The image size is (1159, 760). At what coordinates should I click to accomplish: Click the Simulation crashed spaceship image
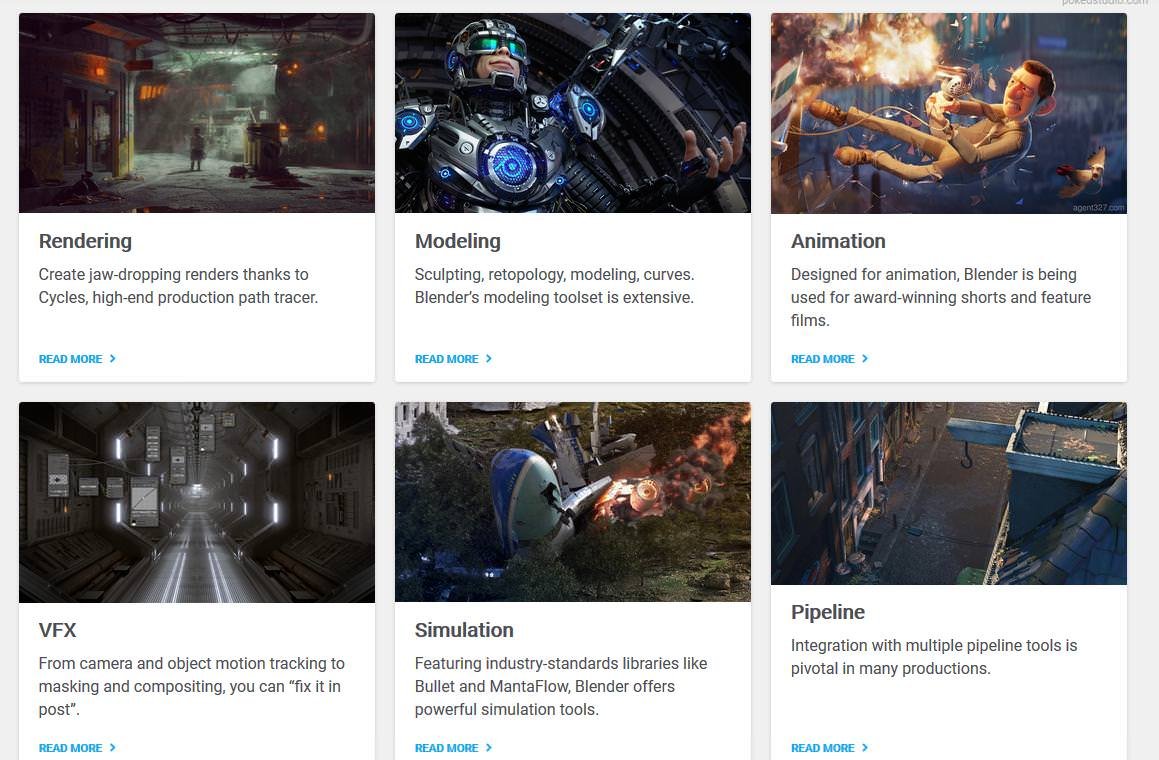pyautogui.click(x=573, y=502)
